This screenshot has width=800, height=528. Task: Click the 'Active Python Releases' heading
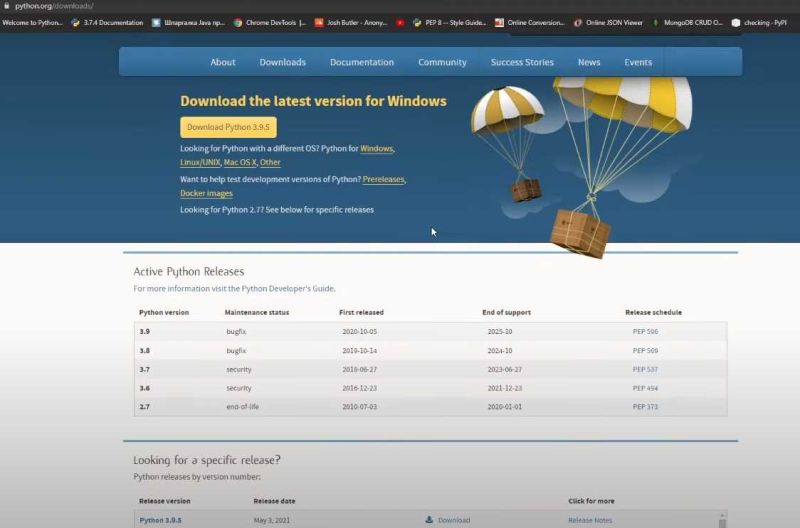(x=189, y=271)
